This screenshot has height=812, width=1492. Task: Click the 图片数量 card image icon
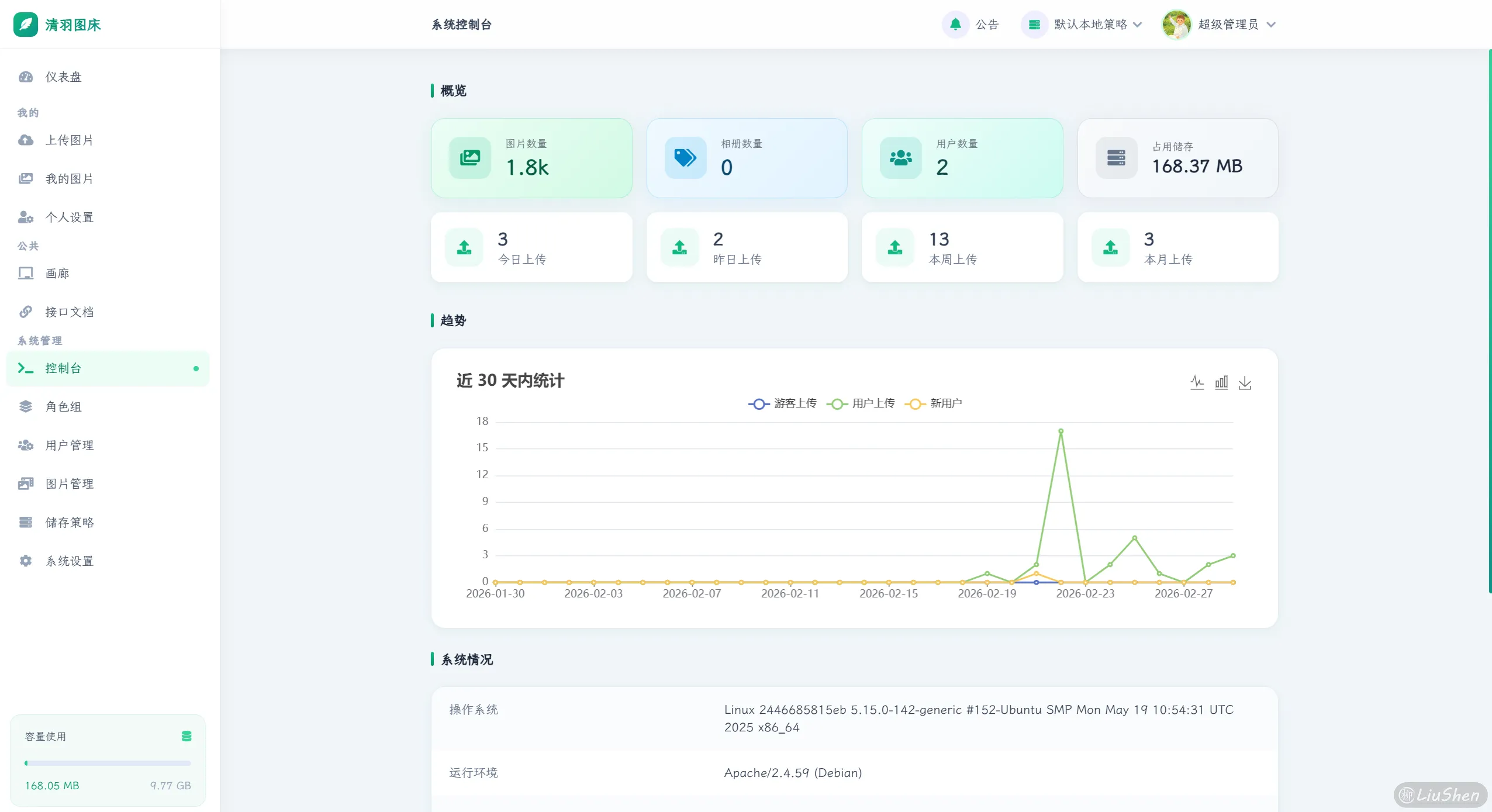(469, 158)
